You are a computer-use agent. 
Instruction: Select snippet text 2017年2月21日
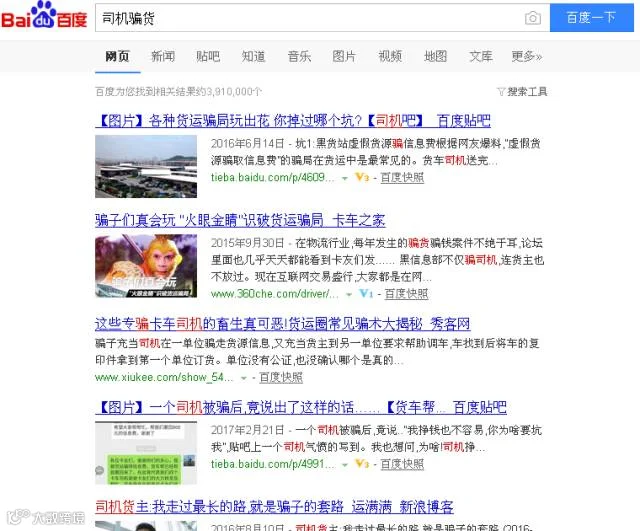click(x=248, y=430)
